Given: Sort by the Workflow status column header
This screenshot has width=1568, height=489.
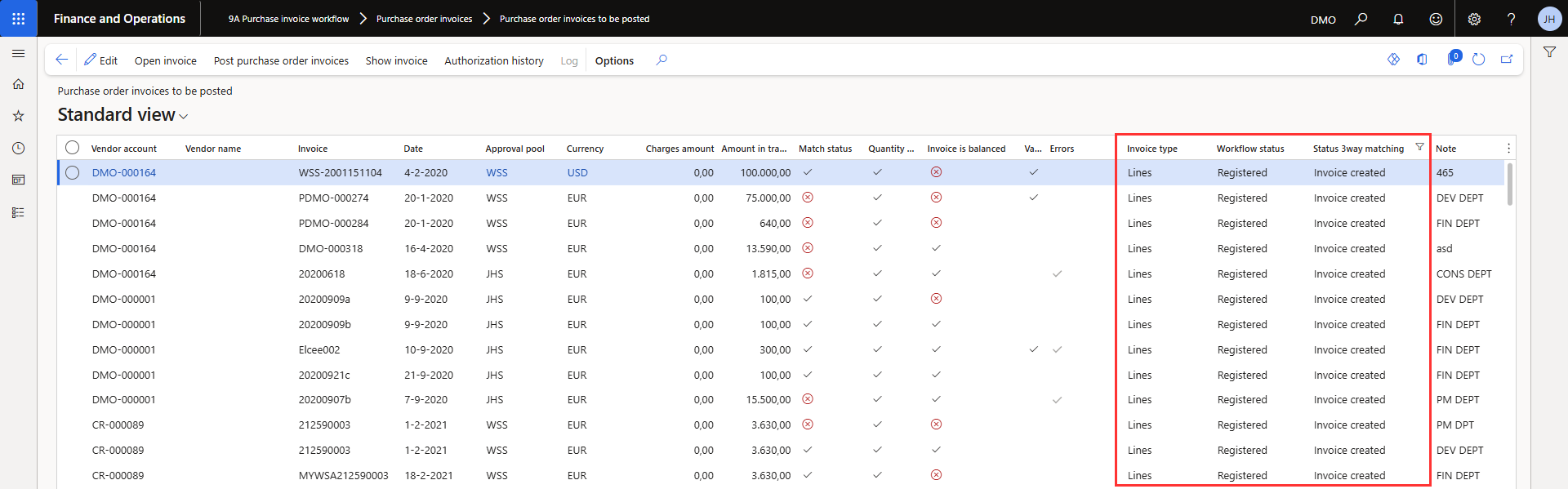Looking at the screenshot, I should 1249,149.
